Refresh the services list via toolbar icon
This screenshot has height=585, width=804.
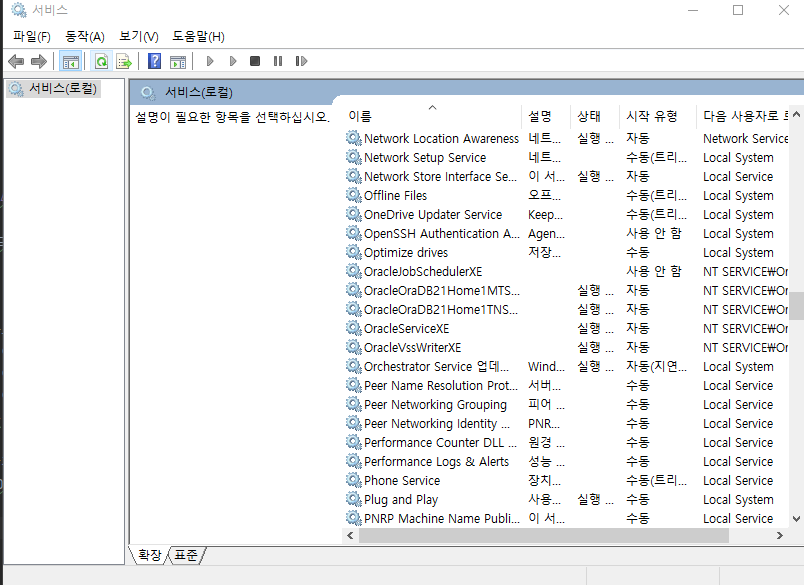pyautogui.click(x=102, y=62)
